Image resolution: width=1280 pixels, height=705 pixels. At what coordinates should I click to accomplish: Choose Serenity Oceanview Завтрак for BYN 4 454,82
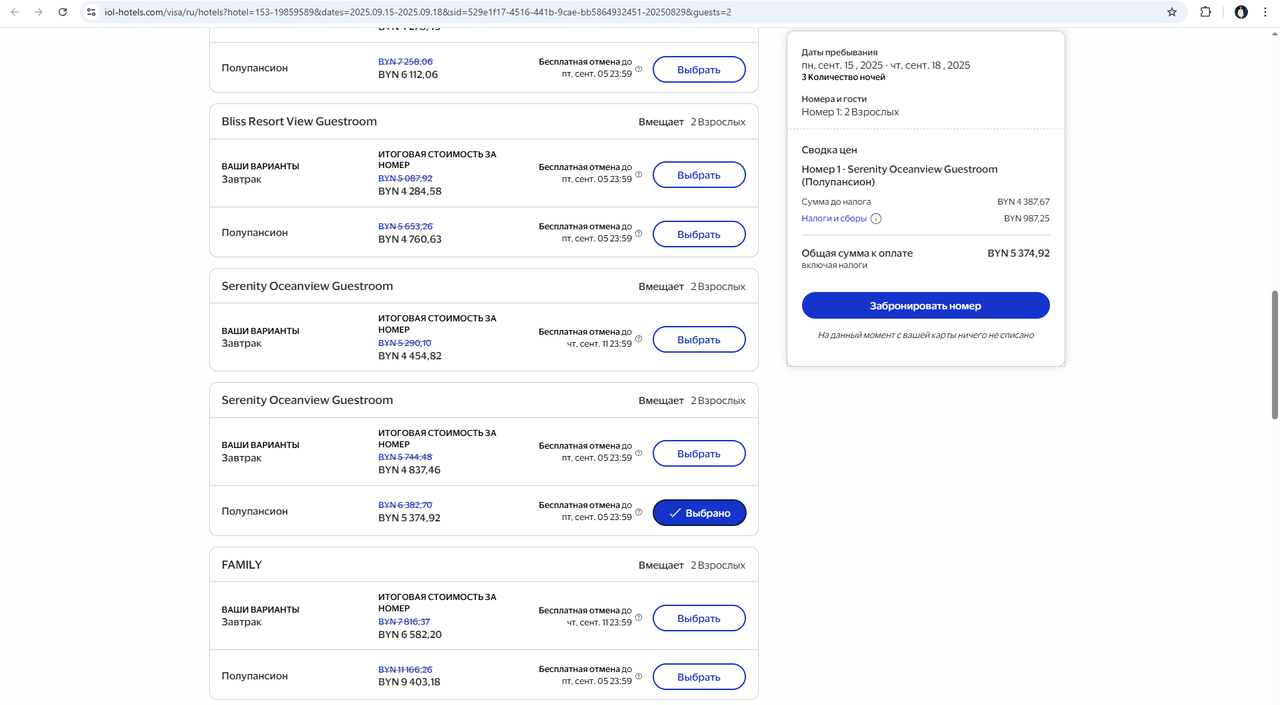pos(699,340)
